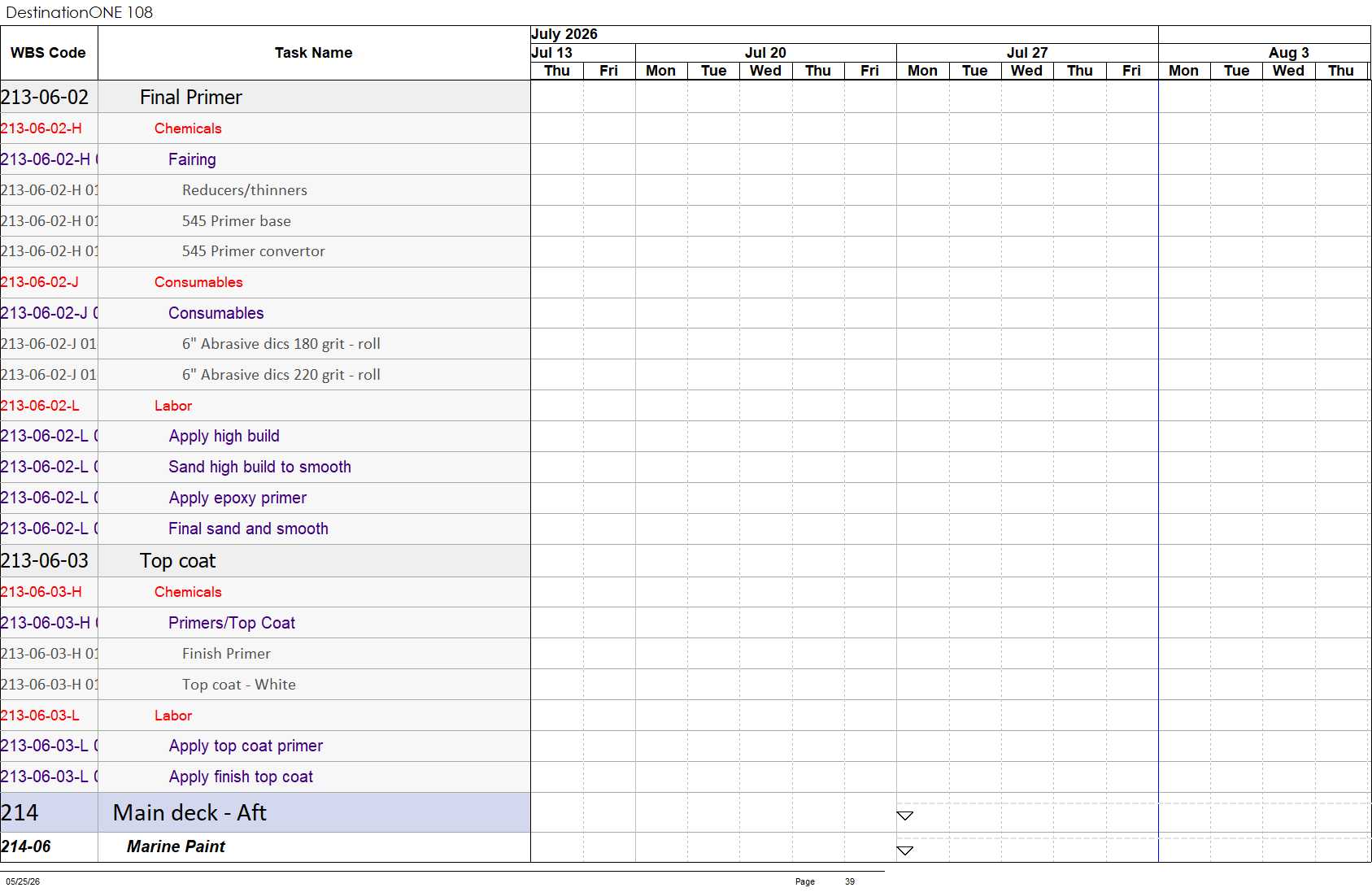The width and height of the screenshot is (1372, 892).
Task: Click WBS code 213-06-03-H
Action: 41,592
